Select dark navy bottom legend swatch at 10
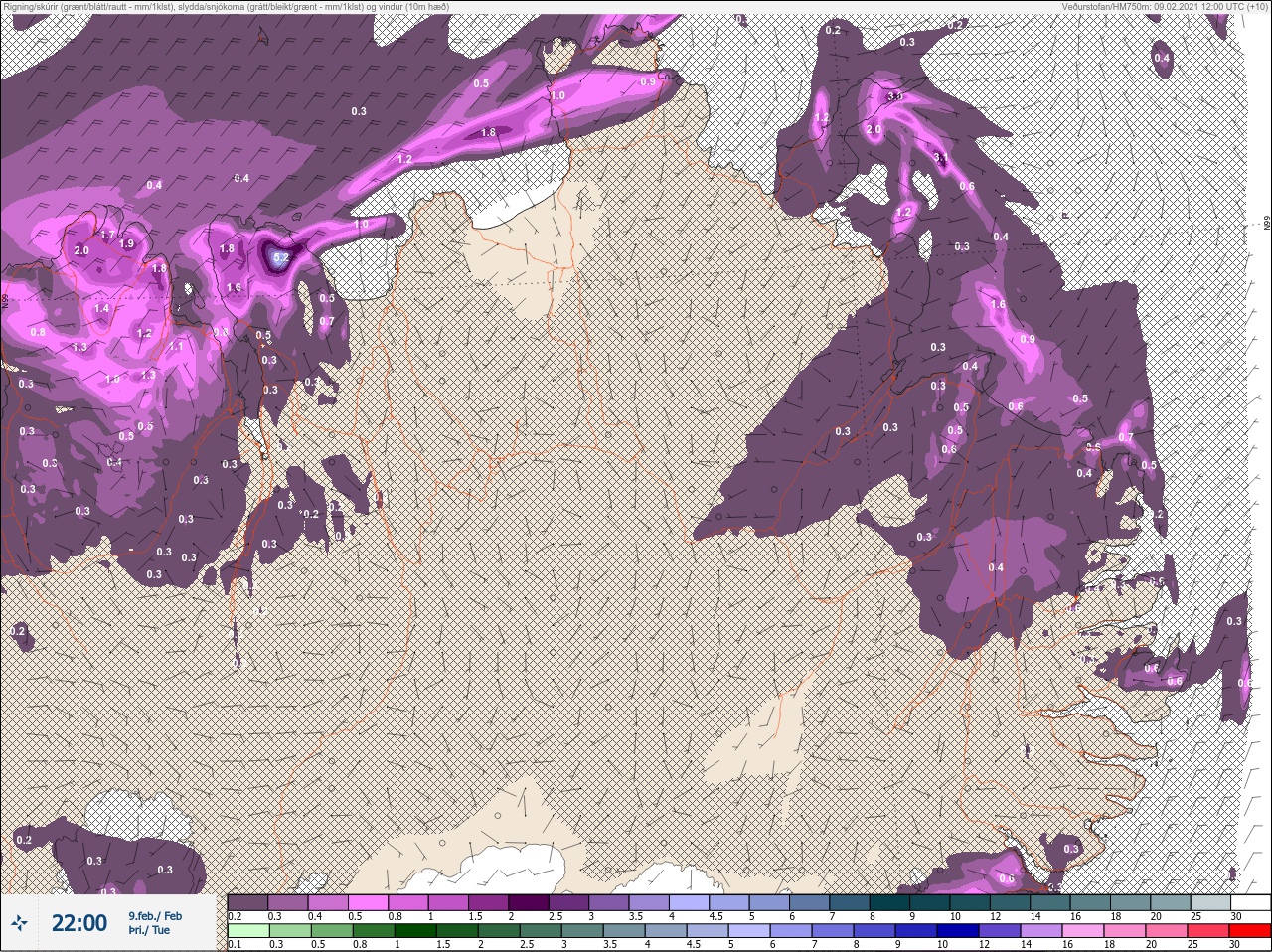The image size is (1272, 952). (960, 931)
